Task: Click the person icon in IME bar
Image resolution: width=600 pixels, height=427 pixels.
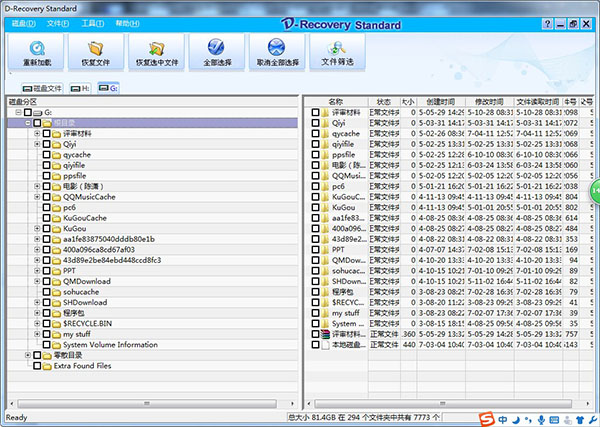Action: pos(567,420)
